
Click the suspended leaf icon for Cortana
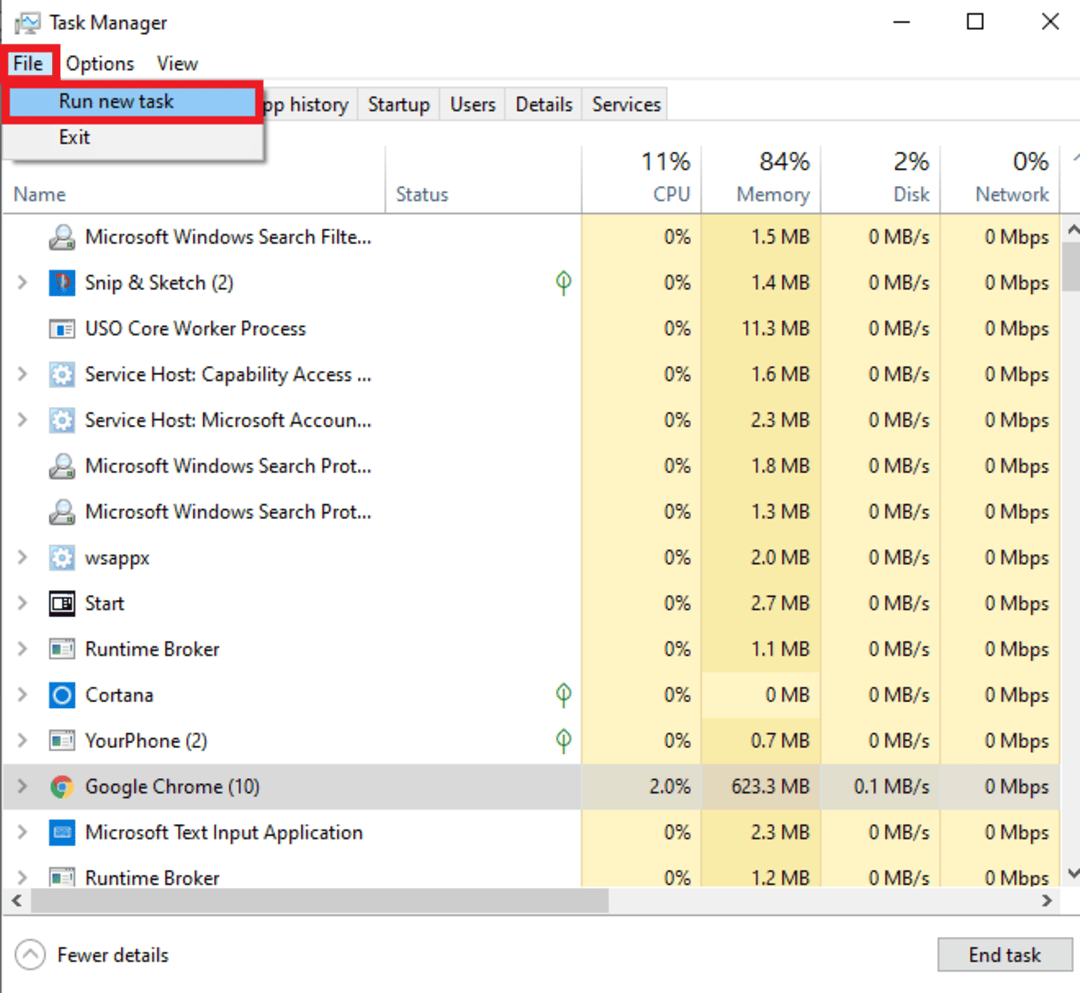pos(563,695)
